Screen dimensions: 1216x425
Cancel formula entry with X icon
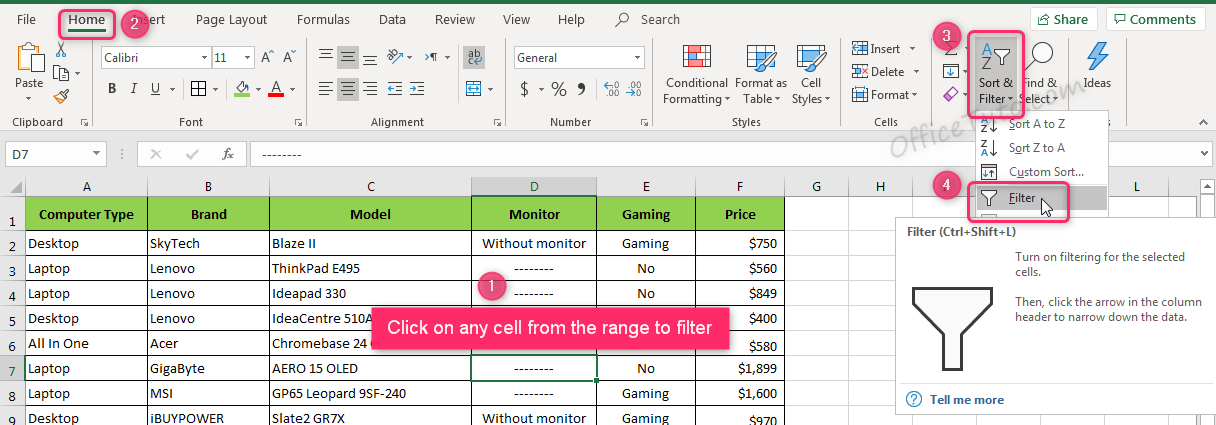coord(155,154)
